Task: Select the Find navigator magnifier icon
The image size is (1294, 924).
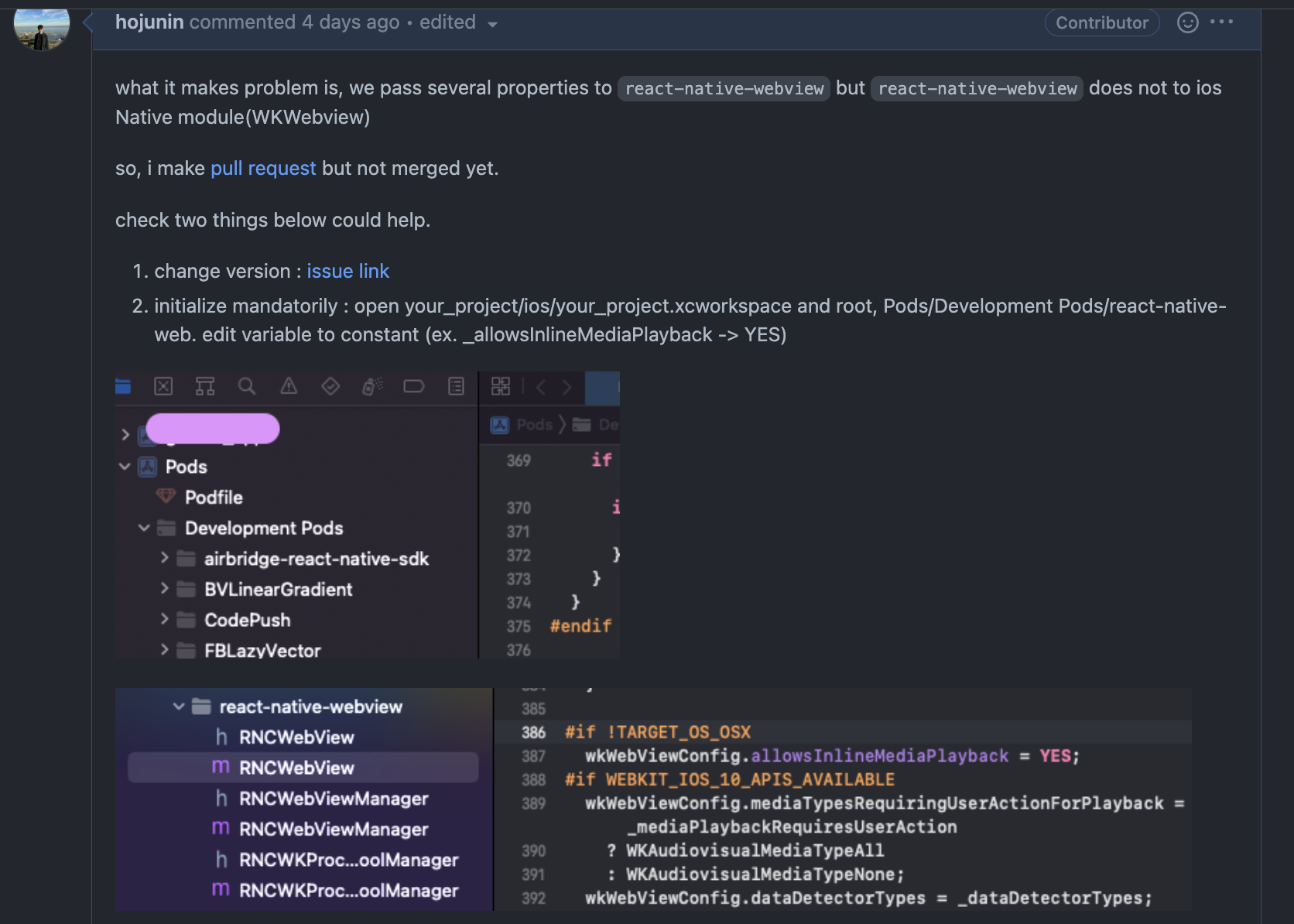Action: pos(247,386)
